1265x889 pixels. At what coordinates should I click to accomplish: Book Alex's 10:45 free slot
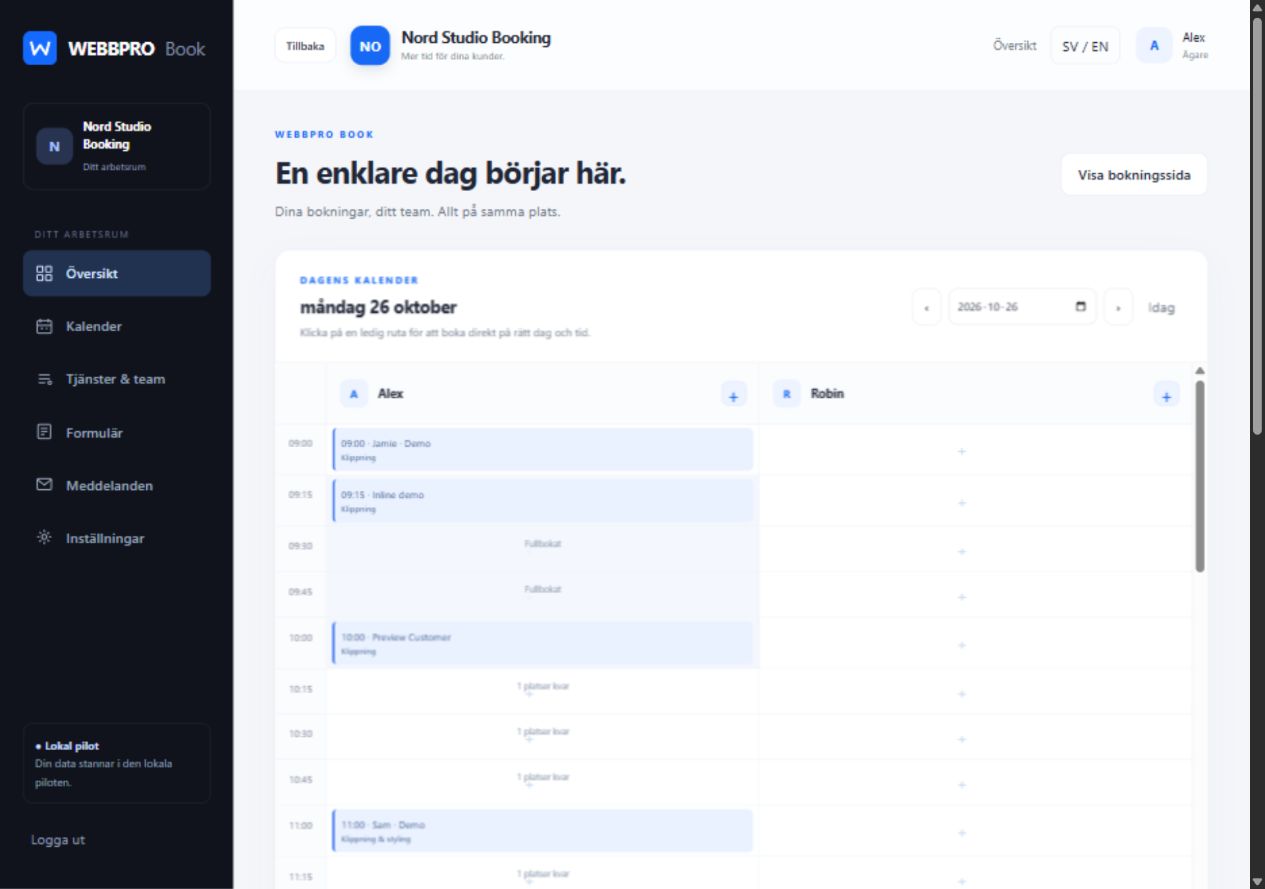(x=542, y=782)
